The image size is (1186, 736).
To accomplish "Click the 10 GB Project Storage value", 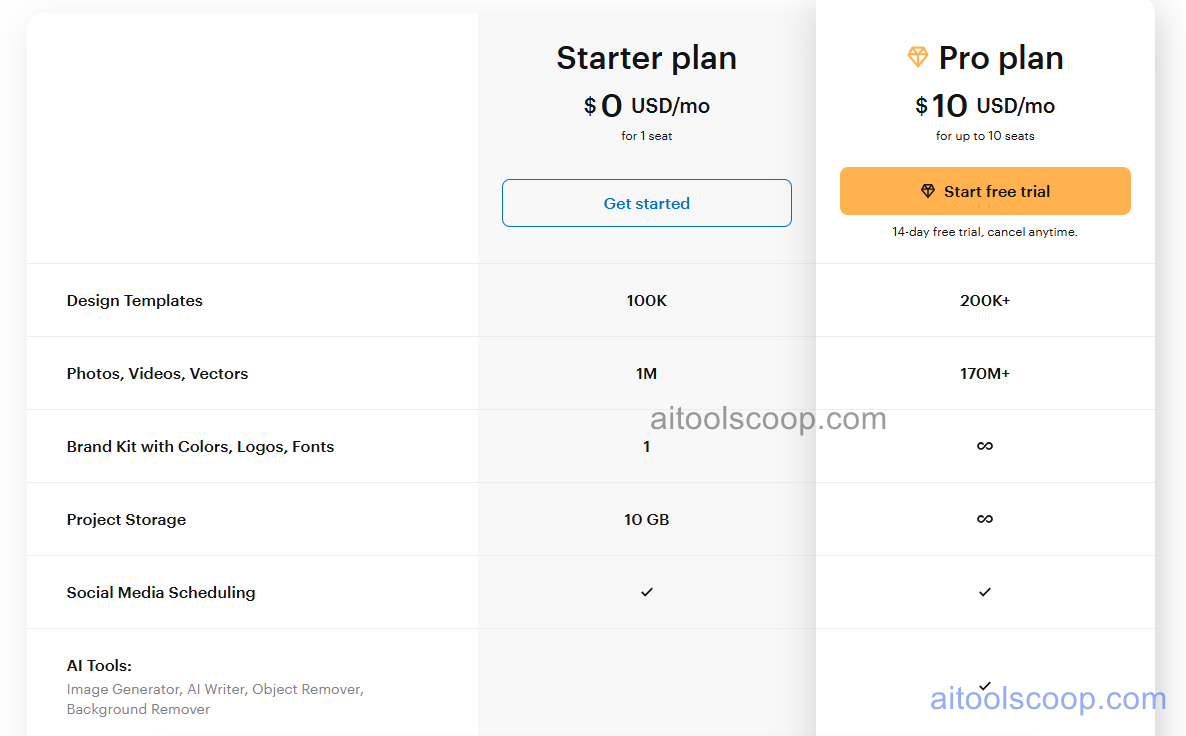I will pos(646,519).
